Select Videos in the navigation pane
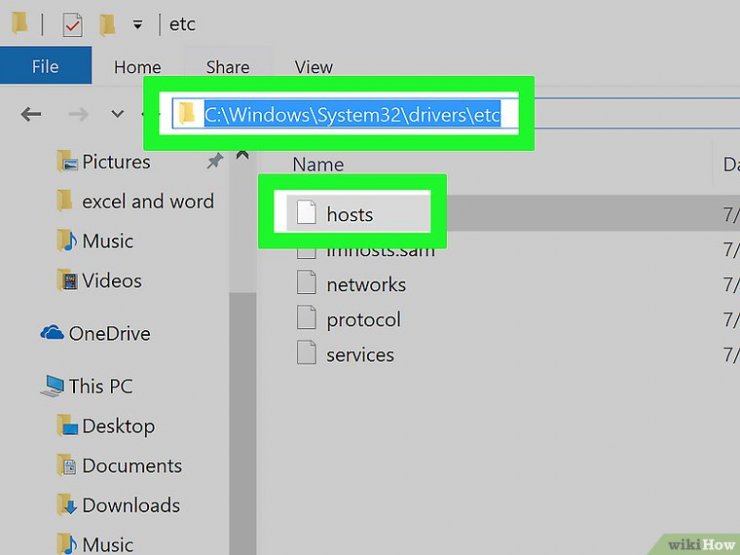 pos(112,281)
